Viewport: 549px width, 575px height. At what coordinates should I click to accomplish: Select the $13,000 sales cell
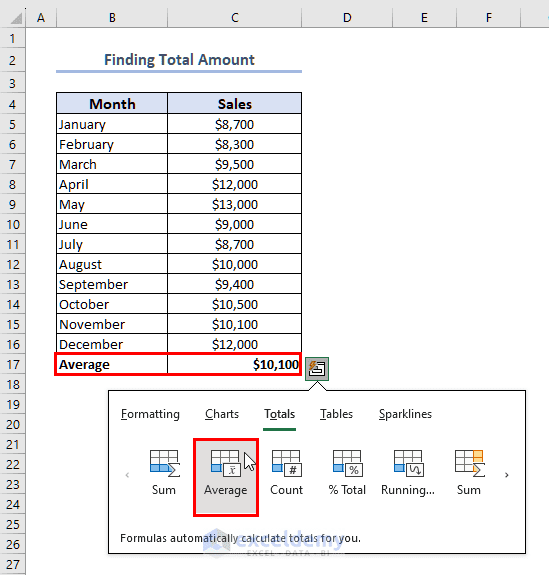[x=235, y=204]
